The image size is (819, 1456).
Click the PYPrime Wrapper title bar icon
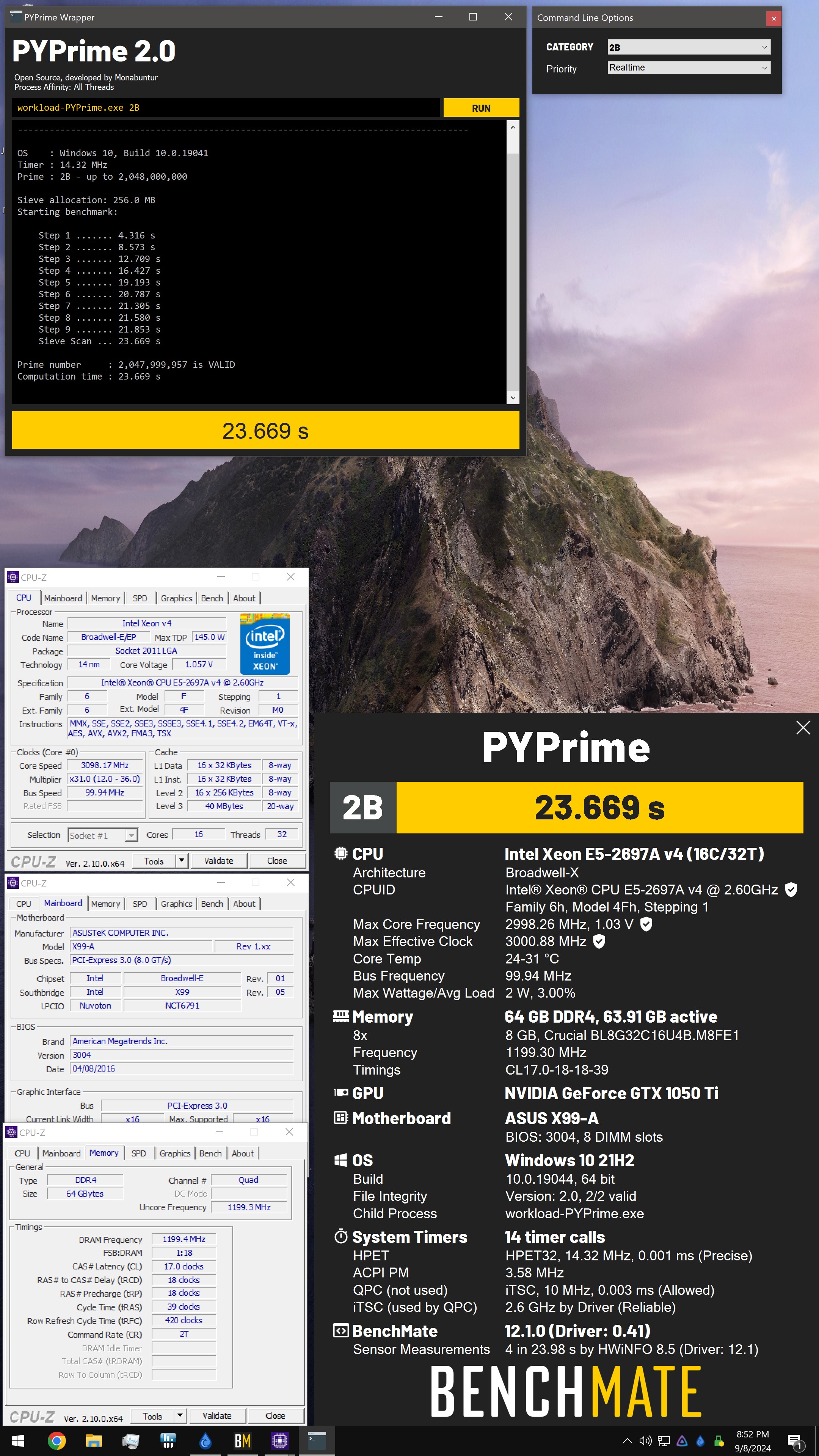click(16, 16)
